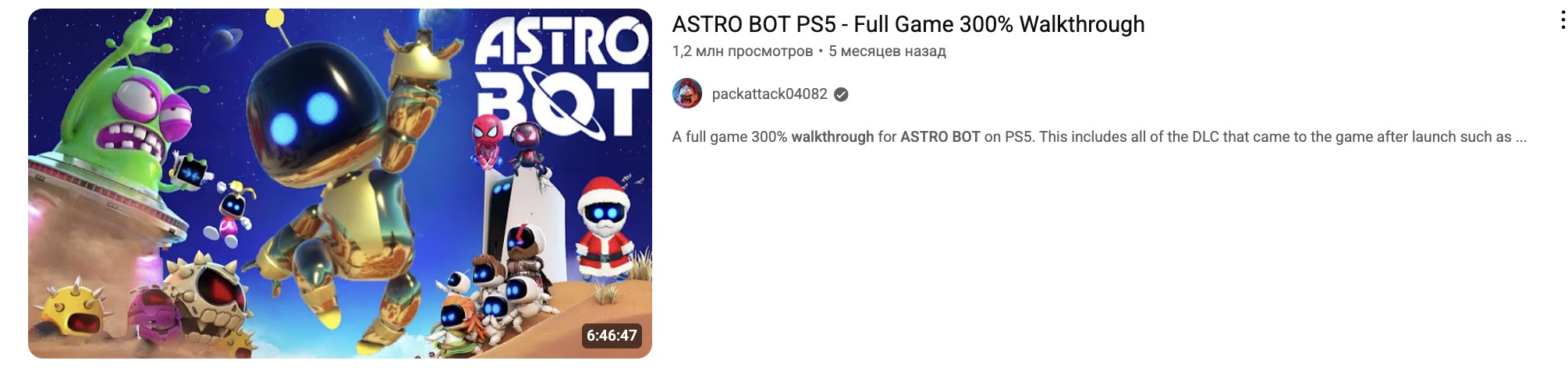
Task: Click the Santa bot on the thumbnail
Action: coord(605,226)
